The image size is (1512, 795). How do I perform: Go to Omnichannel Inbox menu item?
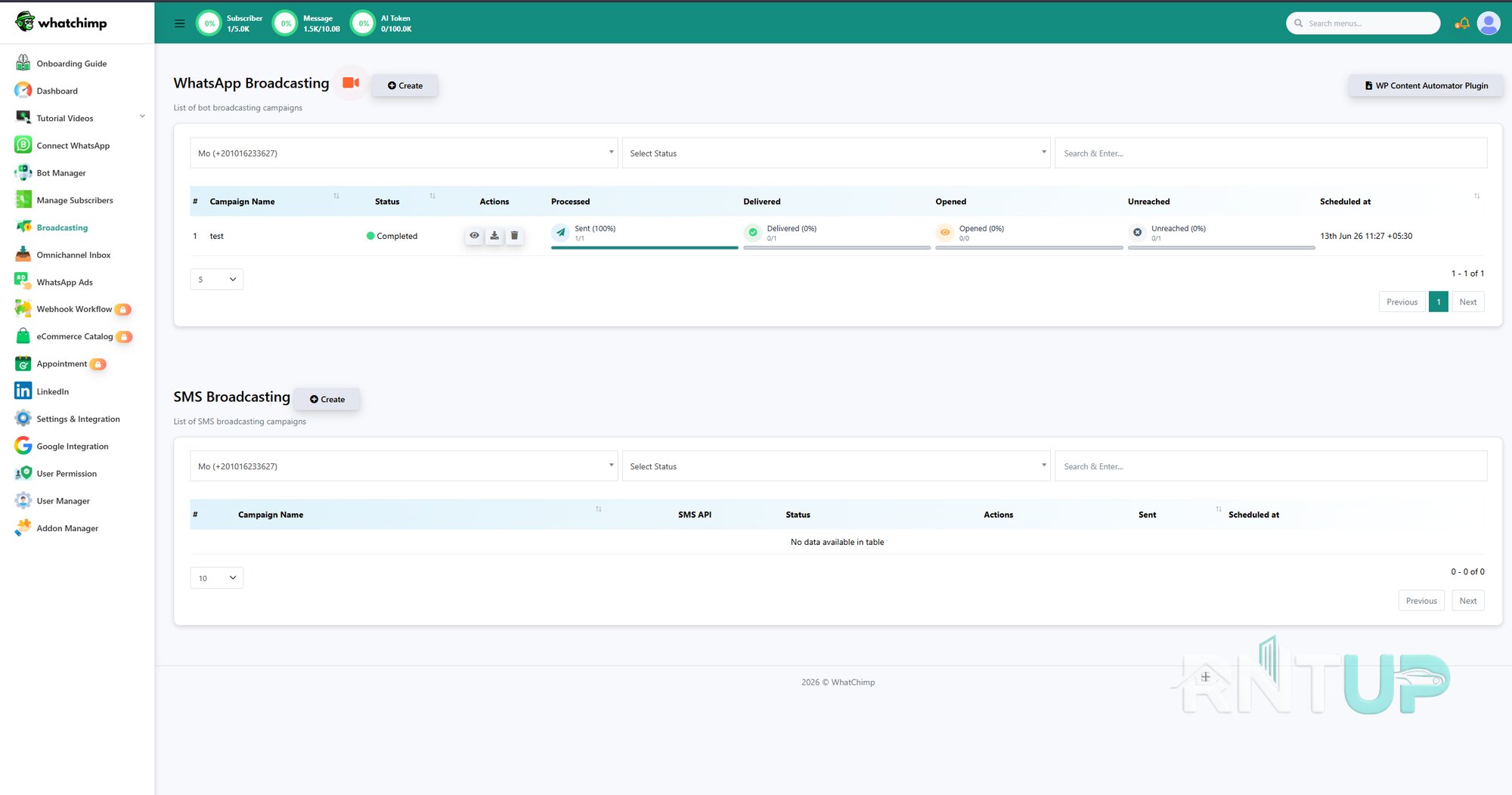[x=73, y=255]
